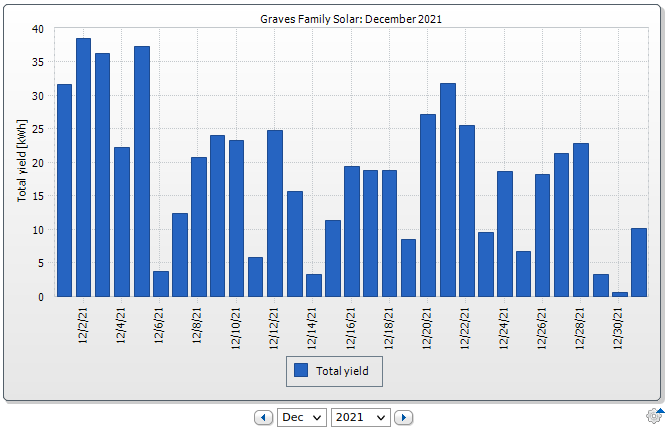671x435 pixels.
Task: Click the 12/22/21 yield bar
Action: (466, 210)
